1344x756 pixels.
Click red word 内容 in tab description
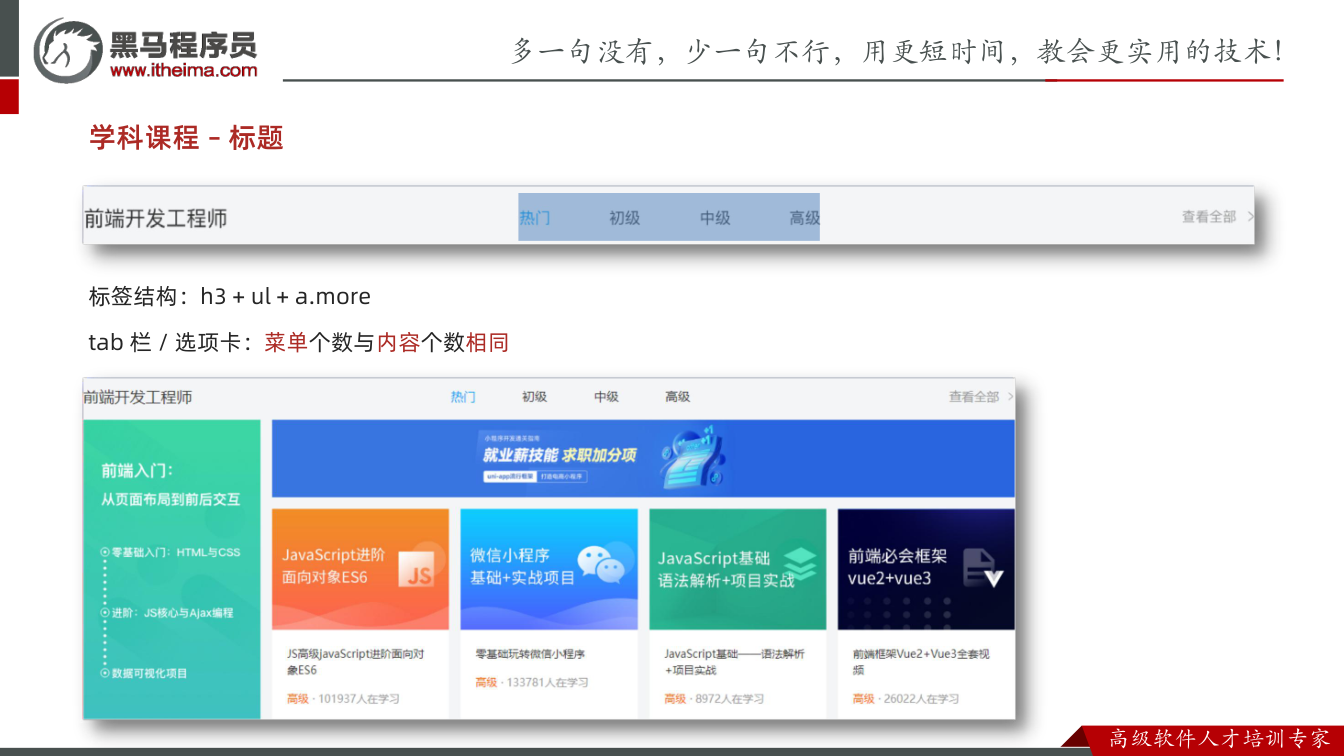pyautogui.click(x=398, y=343)
